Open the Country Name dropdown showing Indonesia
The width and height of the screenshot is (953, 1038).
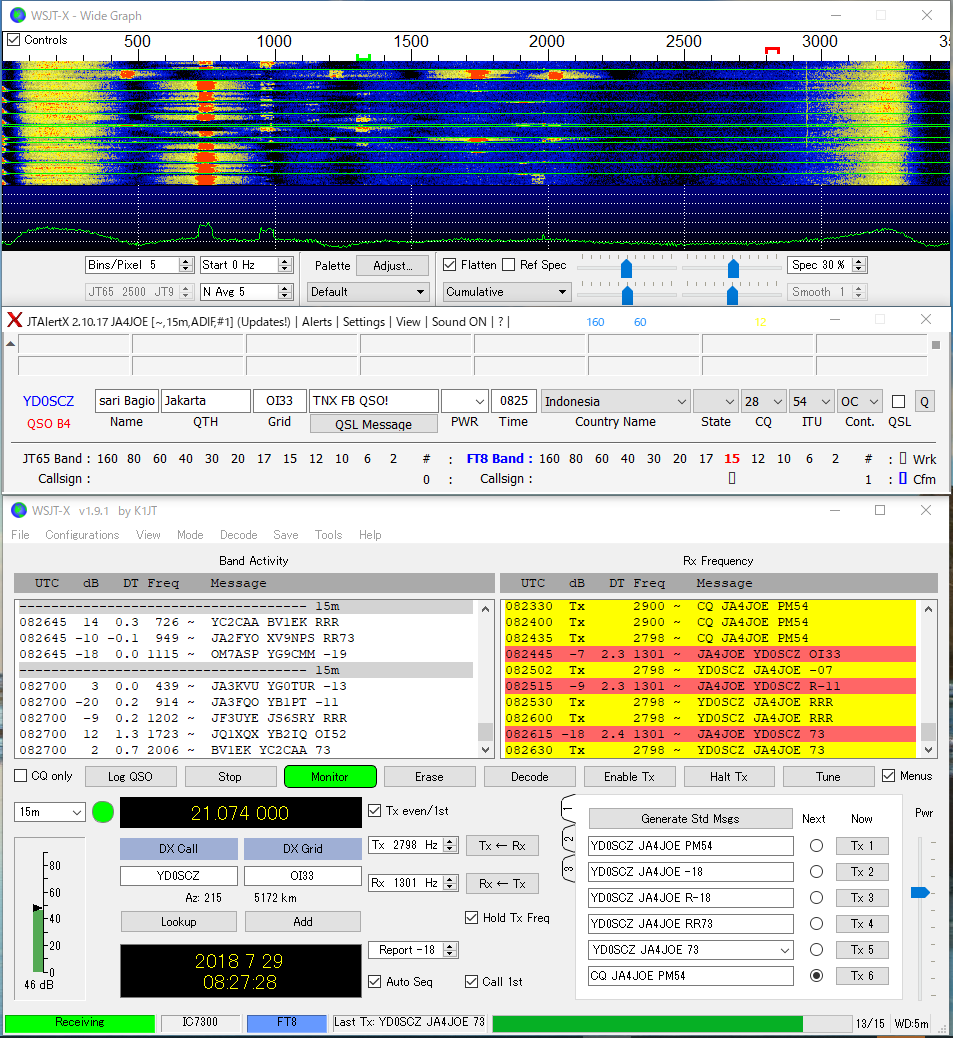pyautogui.click(x=615, y=401)
